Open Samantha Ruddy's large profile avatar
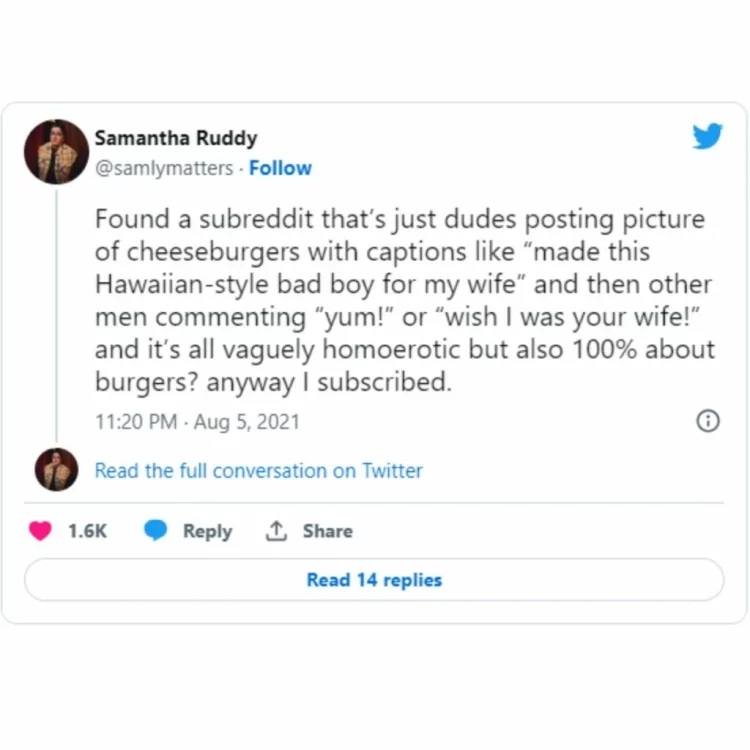750x750 pixels. (56, 152)
